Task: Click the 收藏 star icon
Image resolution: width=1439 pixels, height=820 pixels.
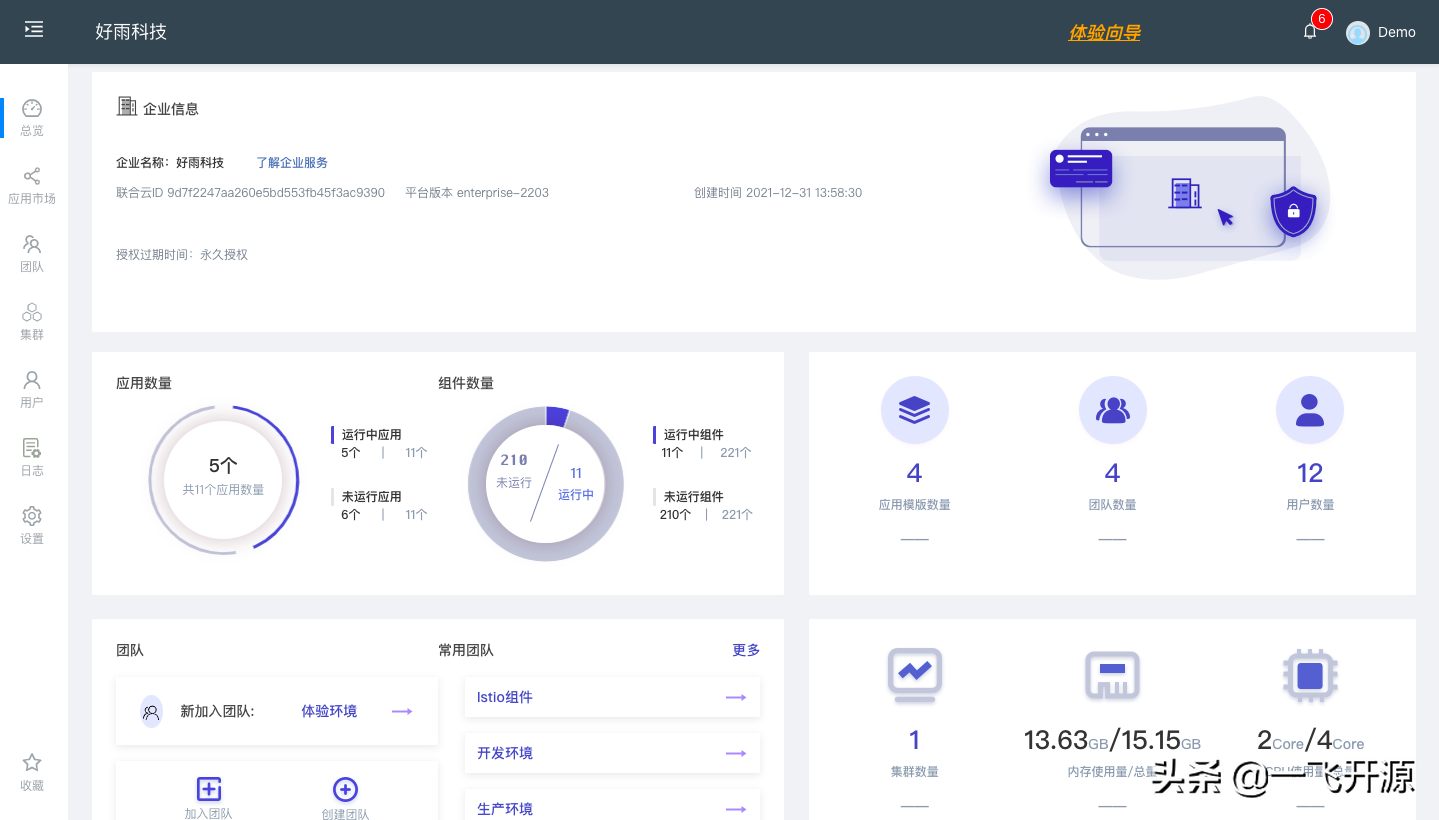Action: [x=31, y=764]
